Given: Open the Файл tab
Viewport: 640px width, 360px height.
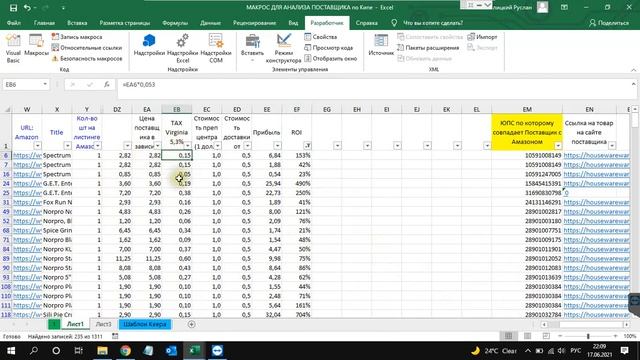Looking at the screenshot, I should tap(13, 23).
